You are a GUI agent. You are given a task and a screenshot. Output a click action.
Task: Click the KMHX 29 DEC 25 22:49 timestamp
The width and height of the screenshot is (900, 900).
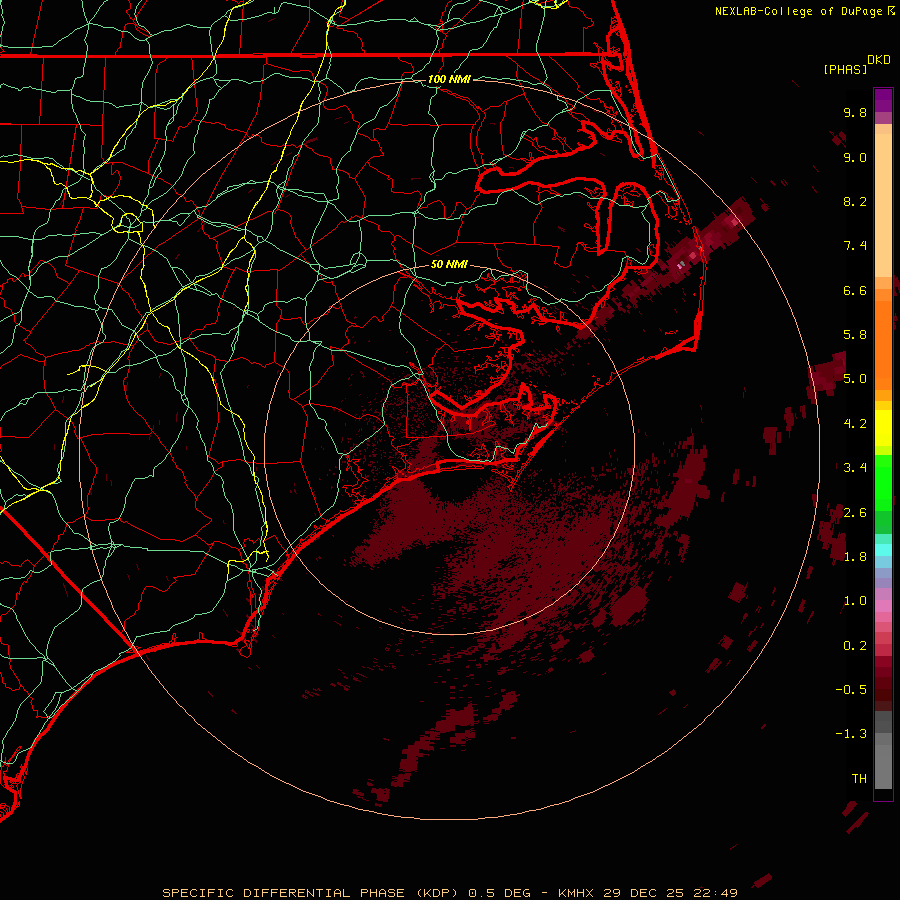point(647,893)
